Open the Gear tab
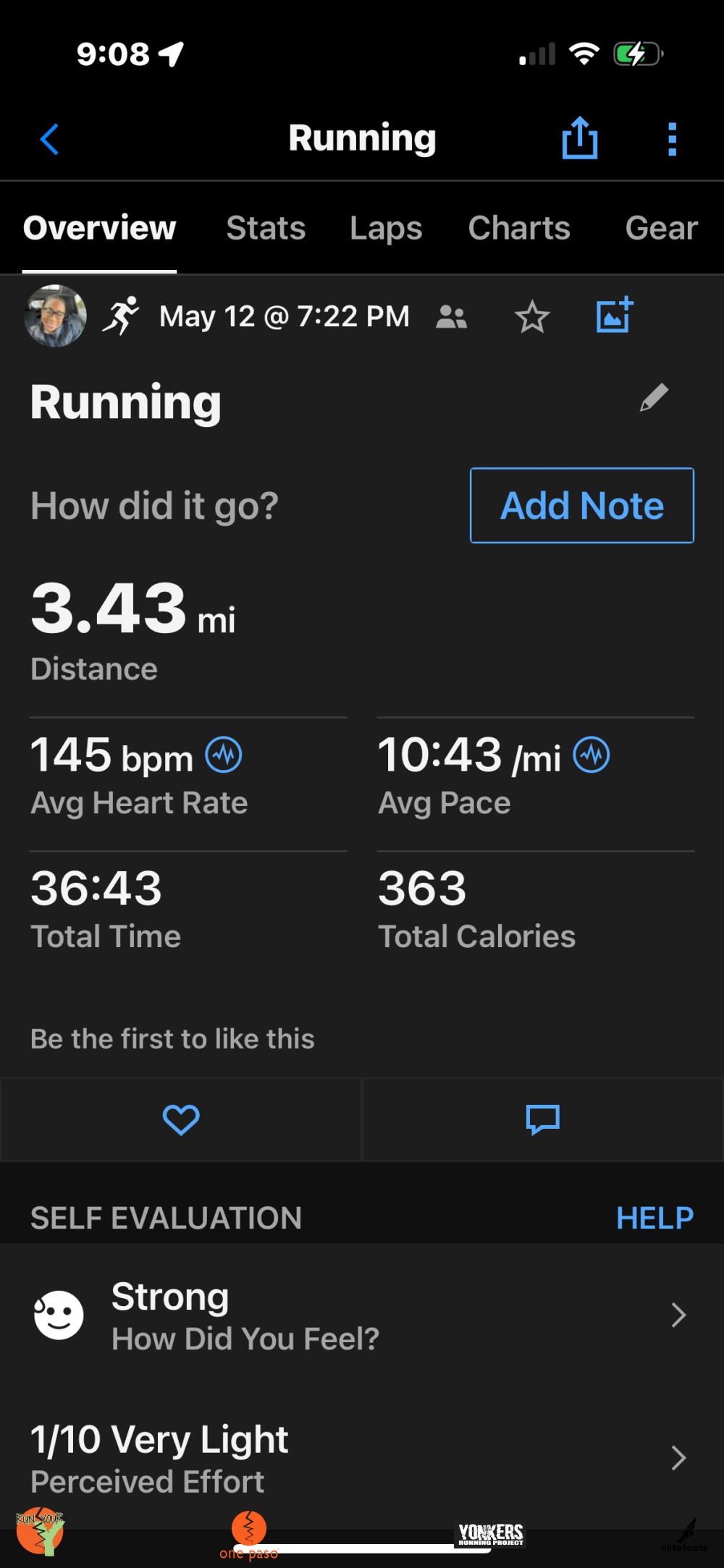Screen dimensions: 724x1568 661,228
